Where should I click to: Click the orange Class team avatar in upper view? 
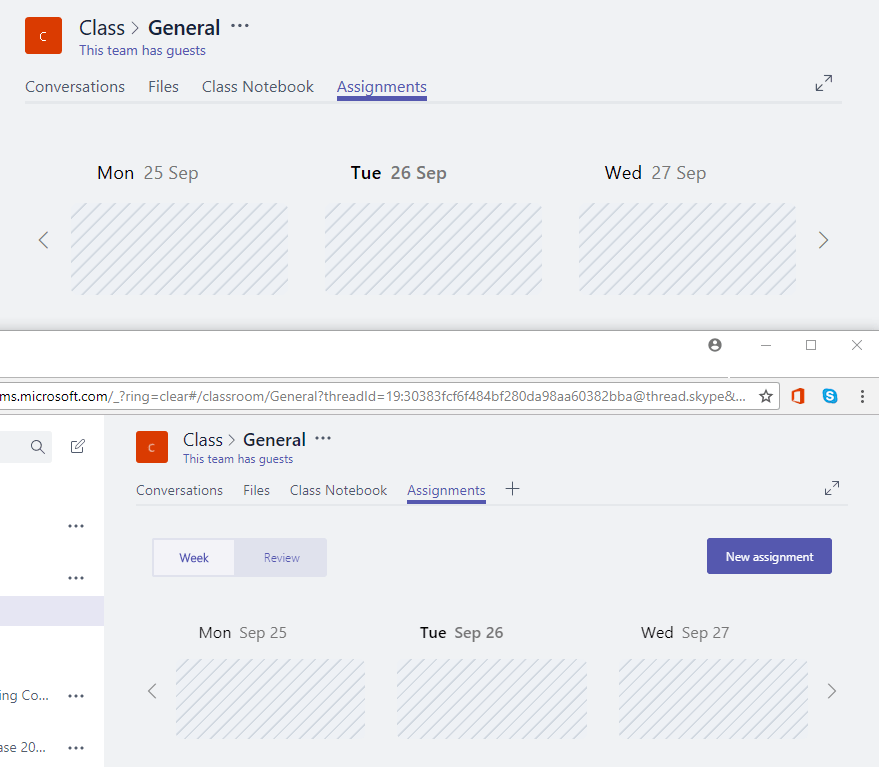pyautogui.click(x=43, y=36)
